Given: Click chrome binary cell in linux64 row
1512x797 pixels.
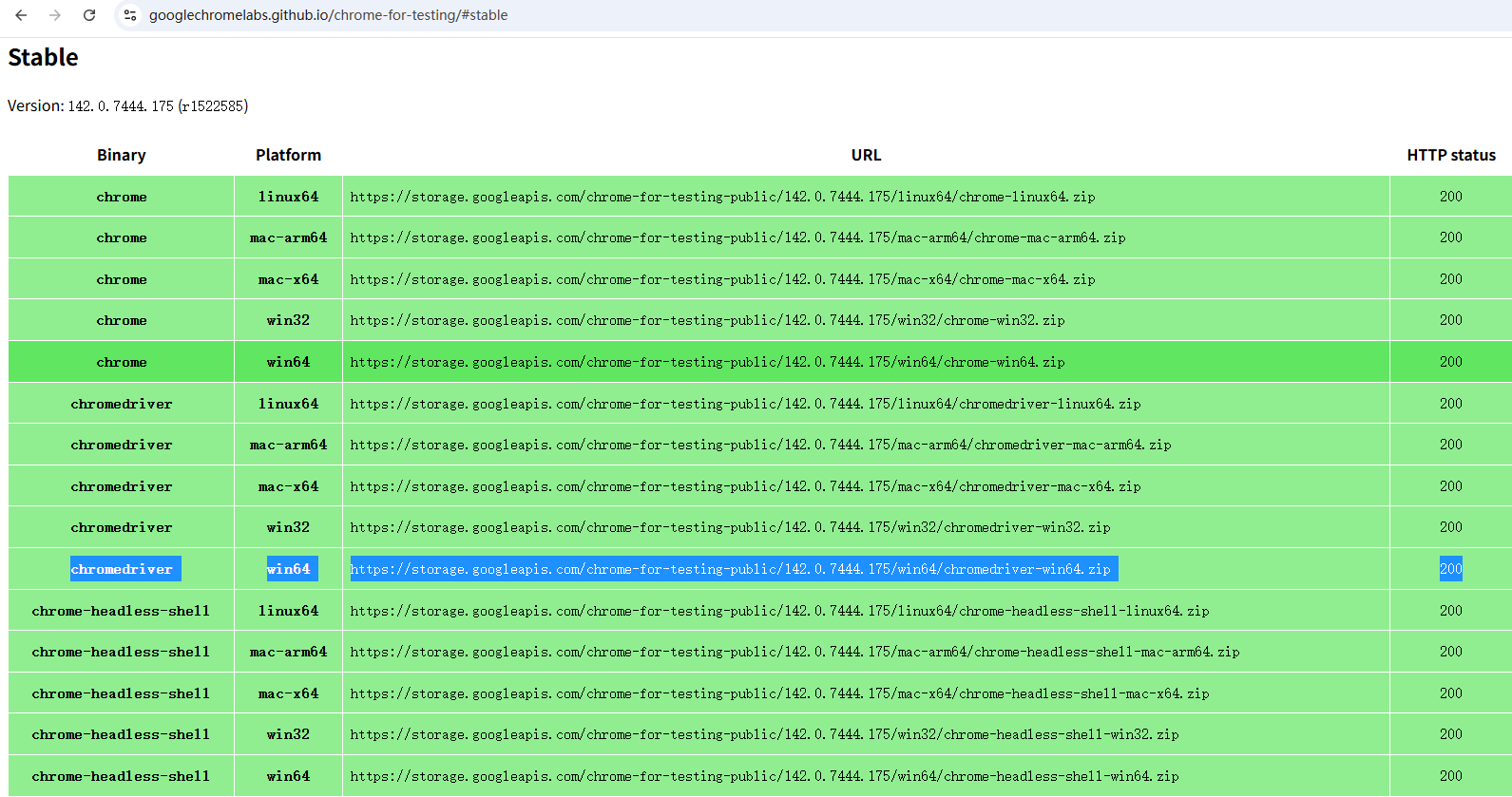Looking at the screenshot, I should (122, 197).
